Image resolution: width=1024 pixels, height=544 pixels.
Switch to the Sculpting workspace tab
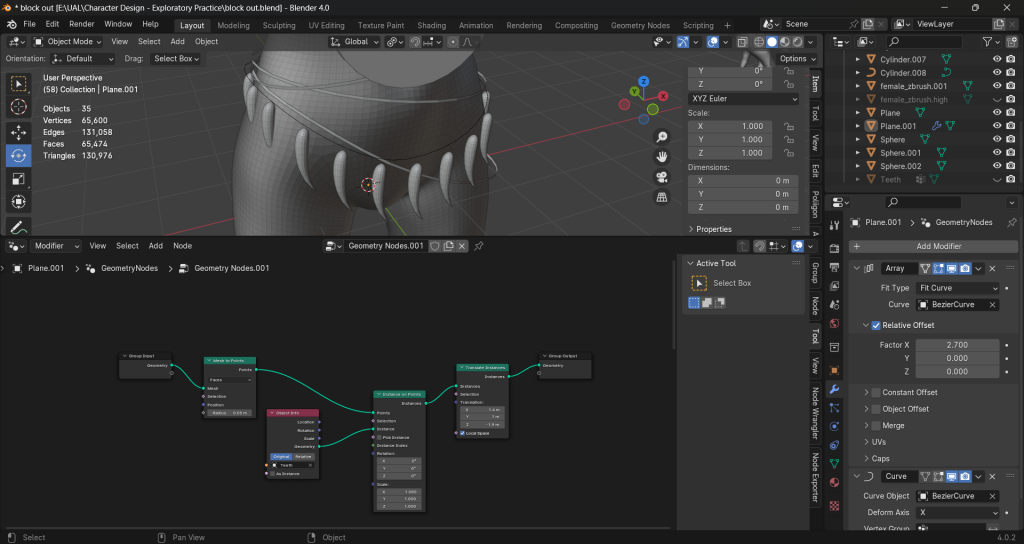click(x=279, y=25)
